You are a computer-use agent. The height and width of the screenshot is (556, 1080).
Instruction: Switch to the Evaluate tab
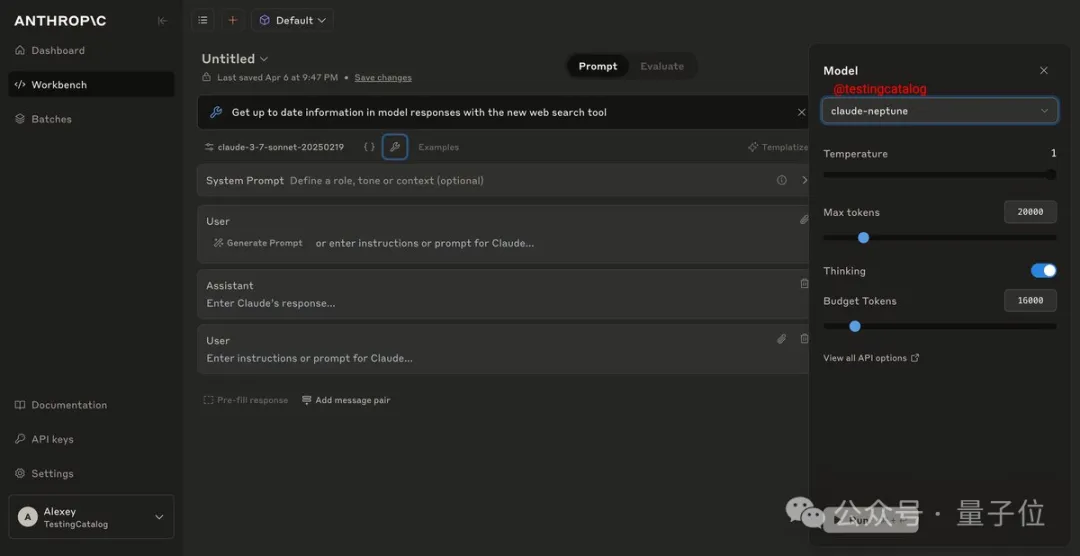[662, 67]
